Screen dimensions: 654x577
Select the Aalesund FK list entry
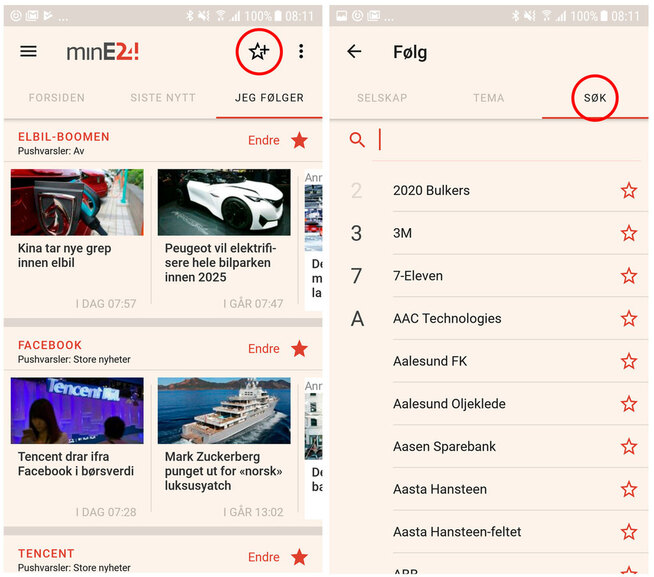pos(430,361)
